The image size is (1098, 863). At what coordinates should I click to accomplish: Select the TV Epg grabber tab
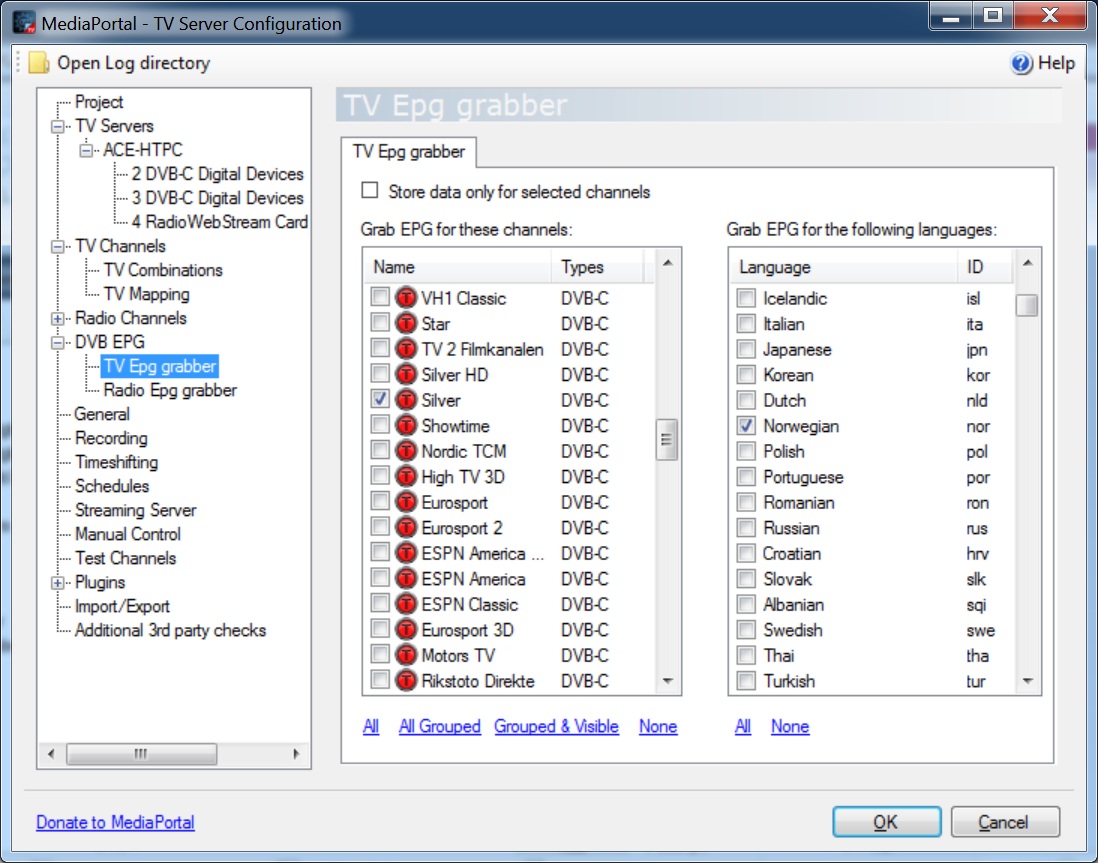coord(409,152)
